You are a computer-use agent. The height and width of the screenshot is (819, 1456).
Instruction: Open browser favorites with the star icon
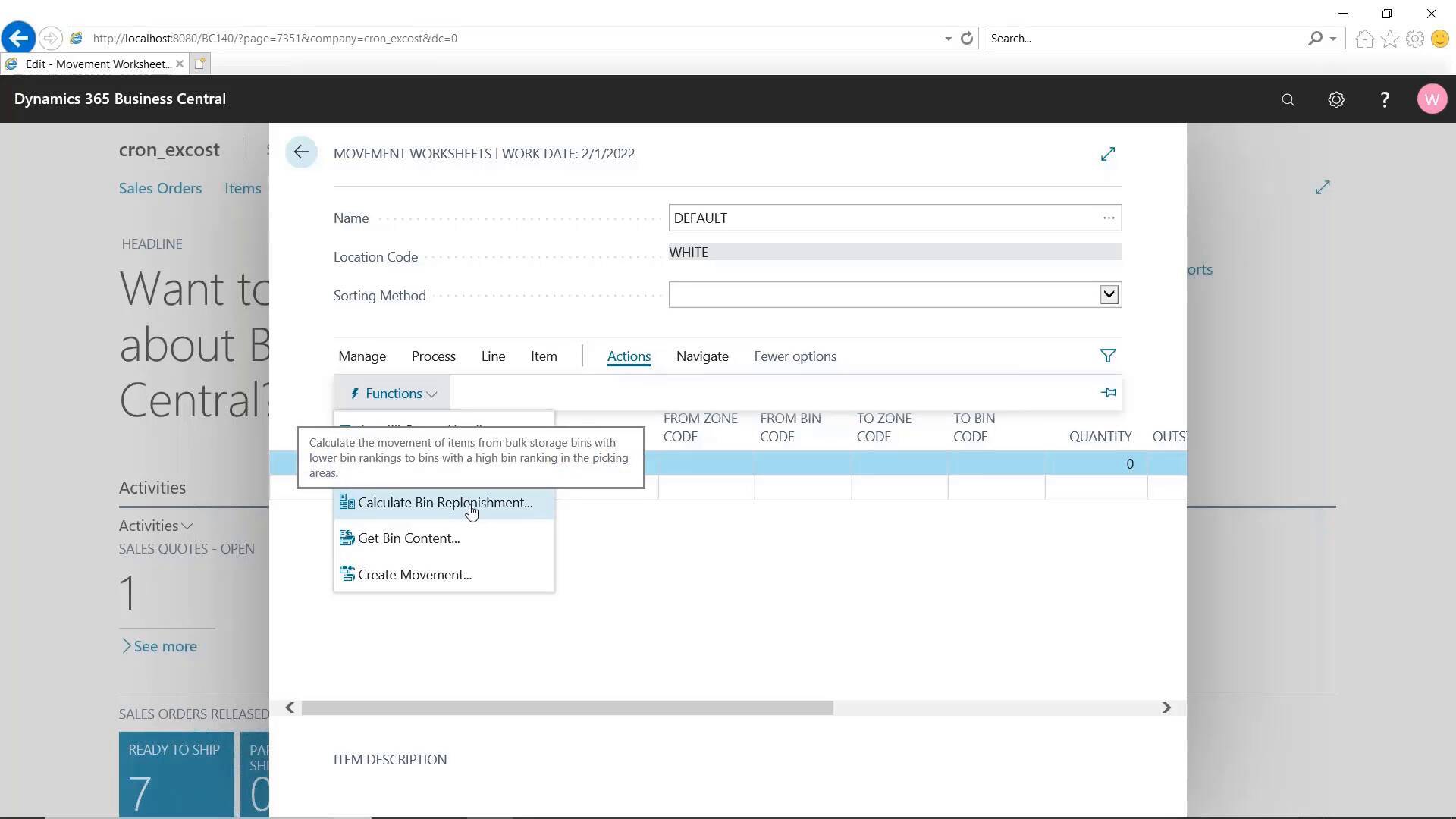point(1389,38)
